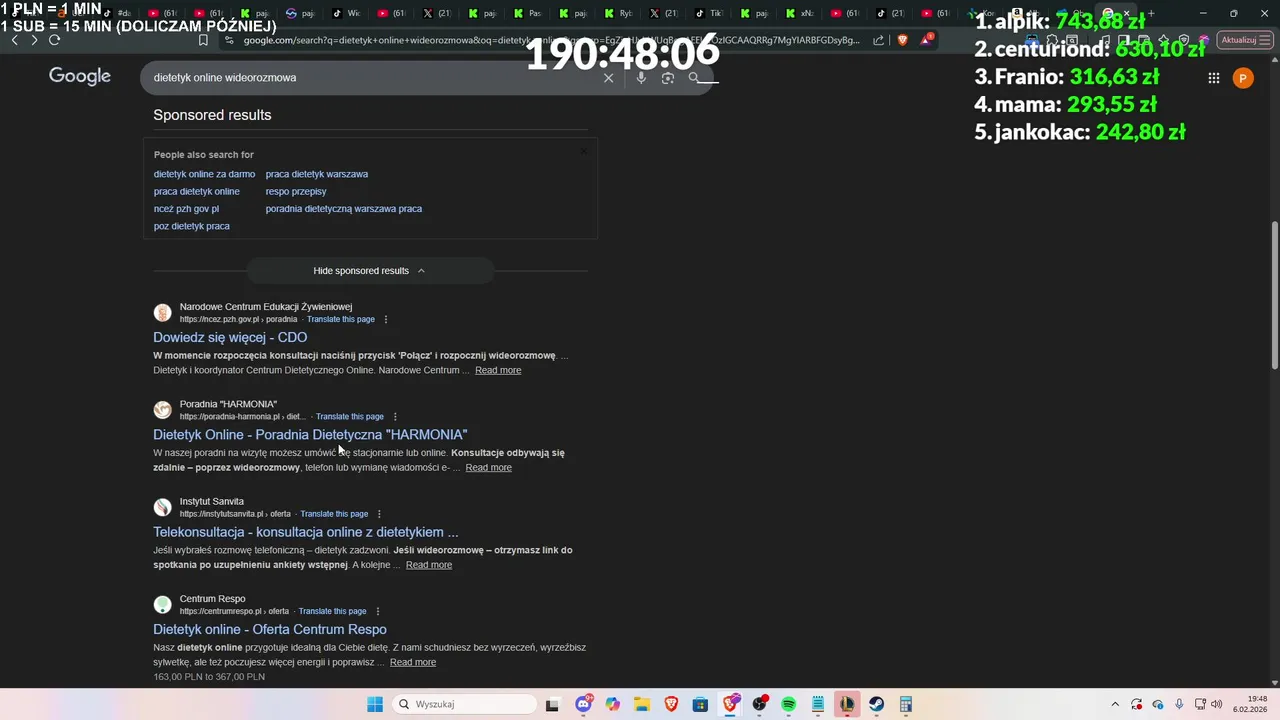Image resolution: width=1280 pixels, height=720 pixels.
Task: Read more of Poradnia HARMONIA snippet
Action: click(x=489, y=467)
